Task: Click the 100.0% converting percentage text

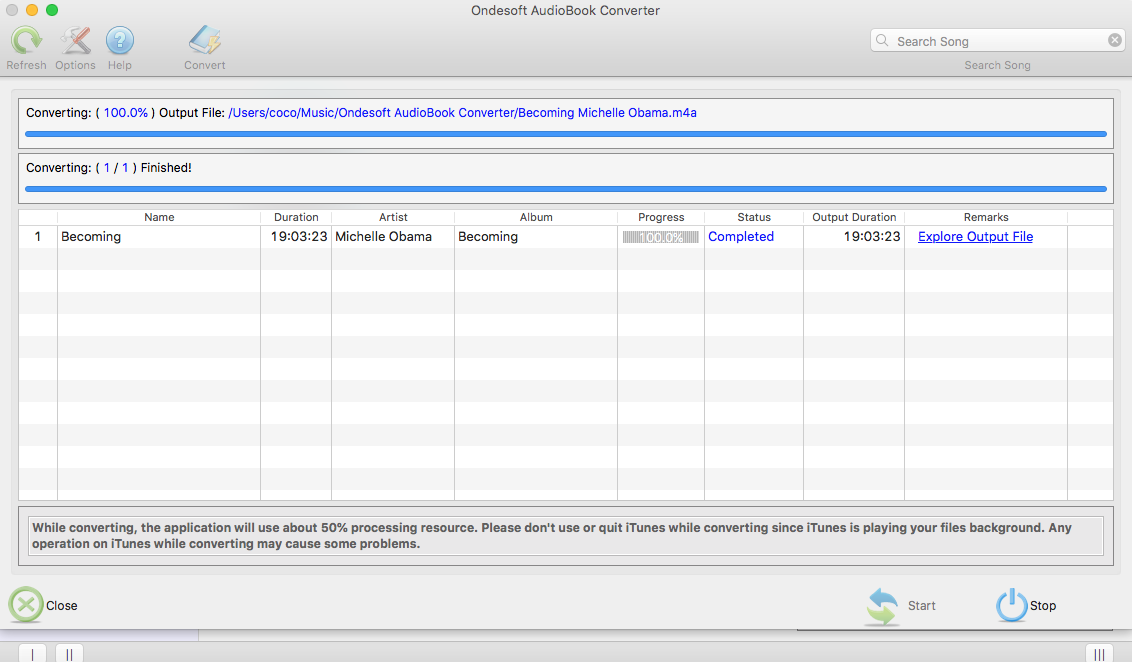Action: pos(126,113)
